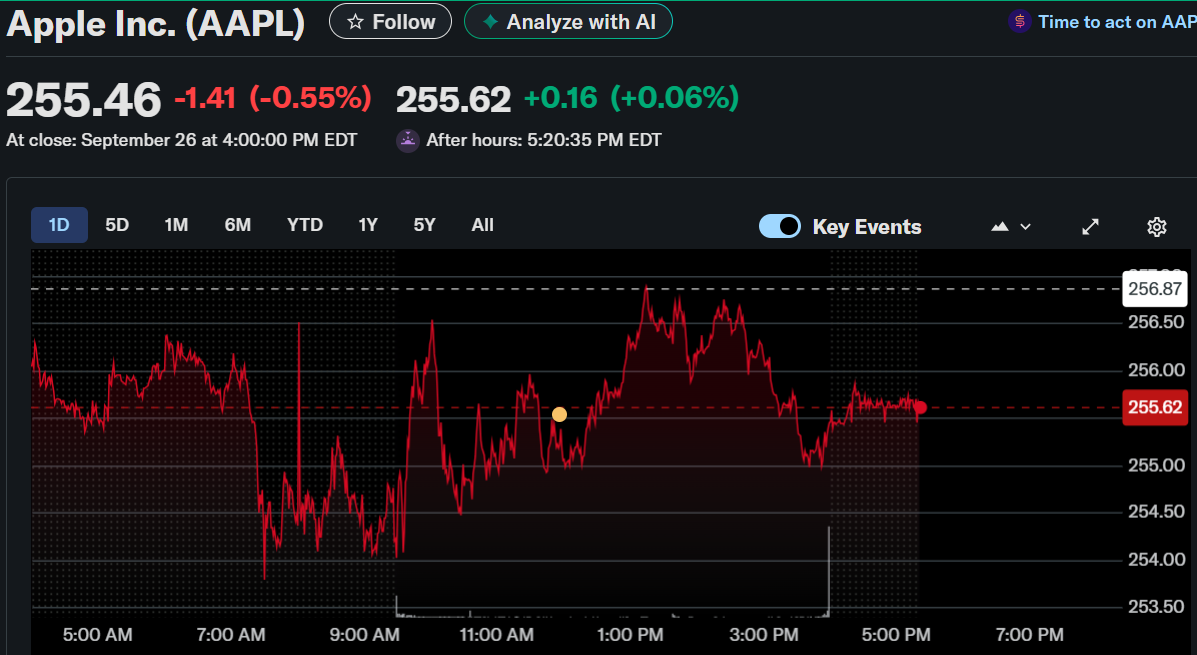Select the 1Y time range
This screenshot has height=655, width=1197.
(368, 225)
